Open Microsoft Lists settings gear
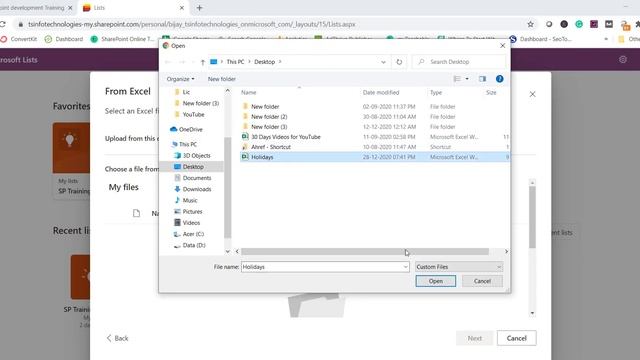The height and width of the screenshot is (360, 640). [622, 60]
